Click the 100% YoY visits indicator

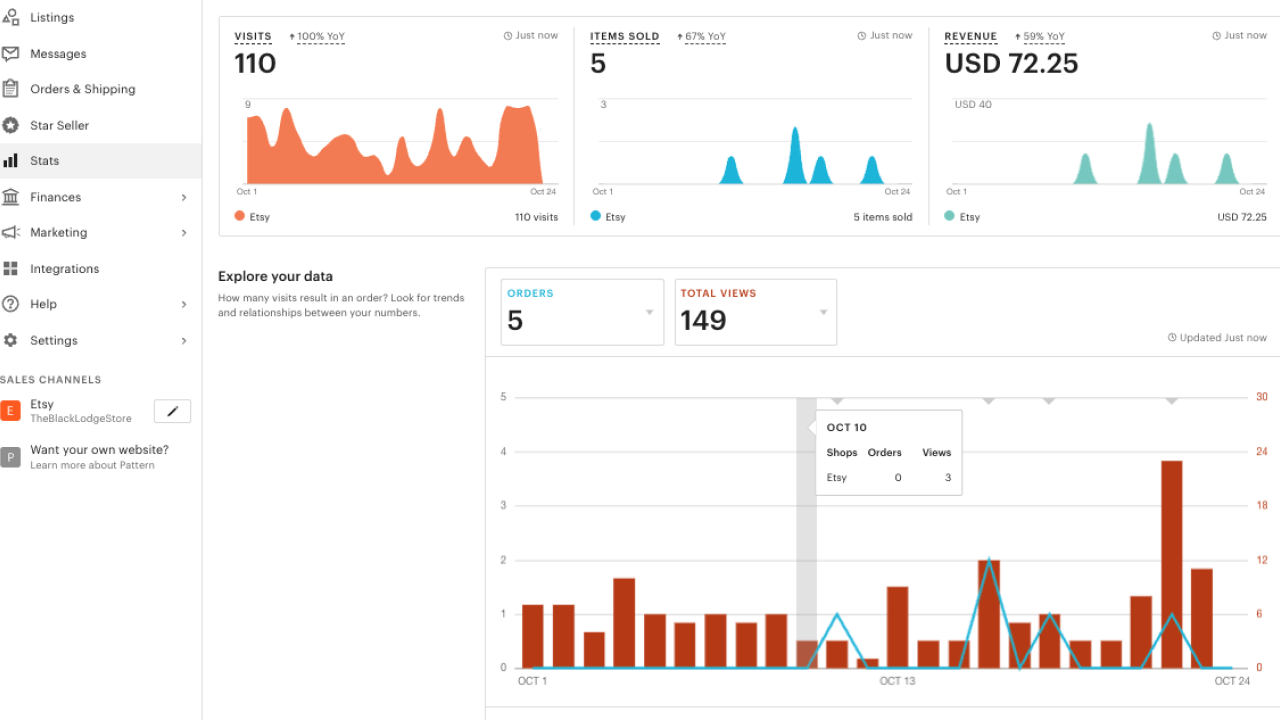(317, 37)
